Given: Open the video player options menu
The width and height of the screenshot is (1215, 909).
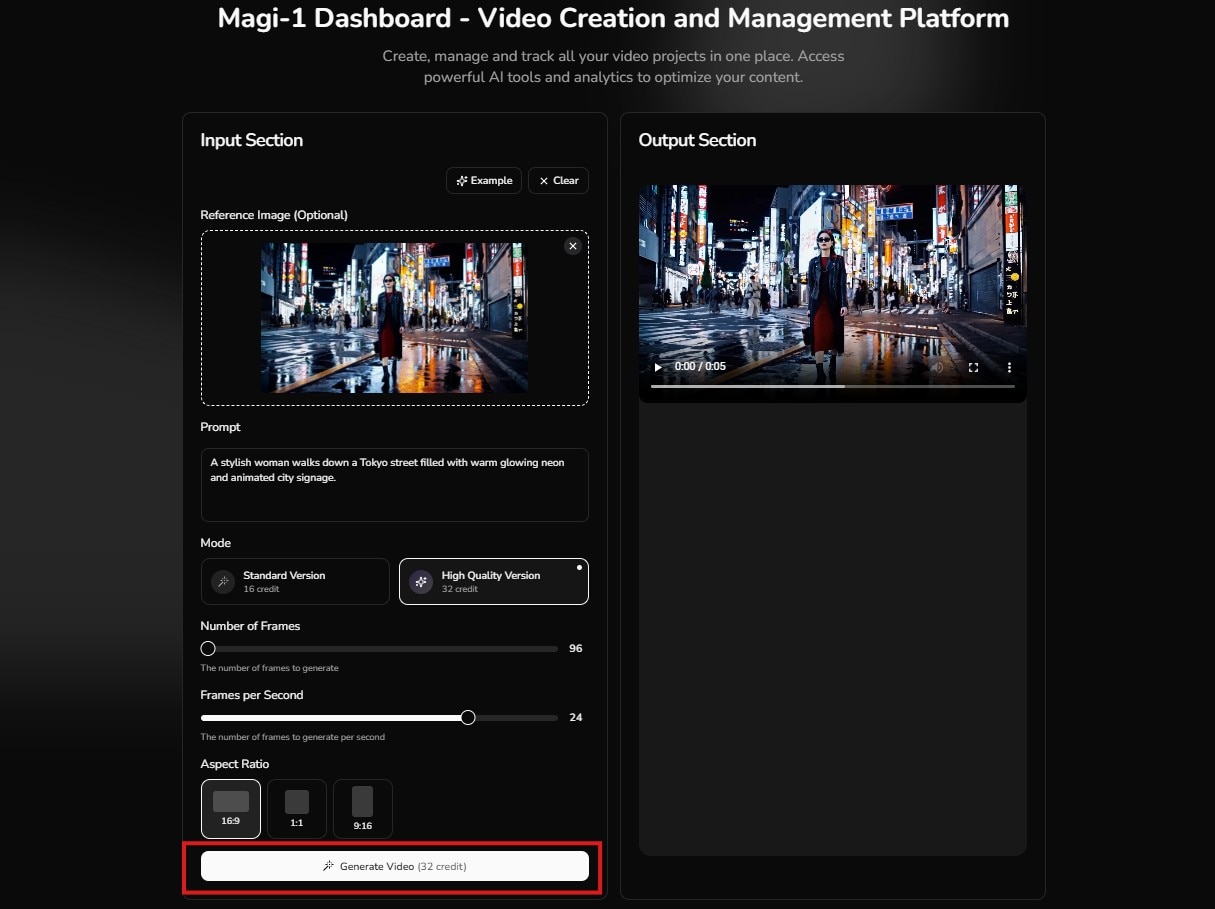Looking at the screenshot, I should click(1009, 367).
